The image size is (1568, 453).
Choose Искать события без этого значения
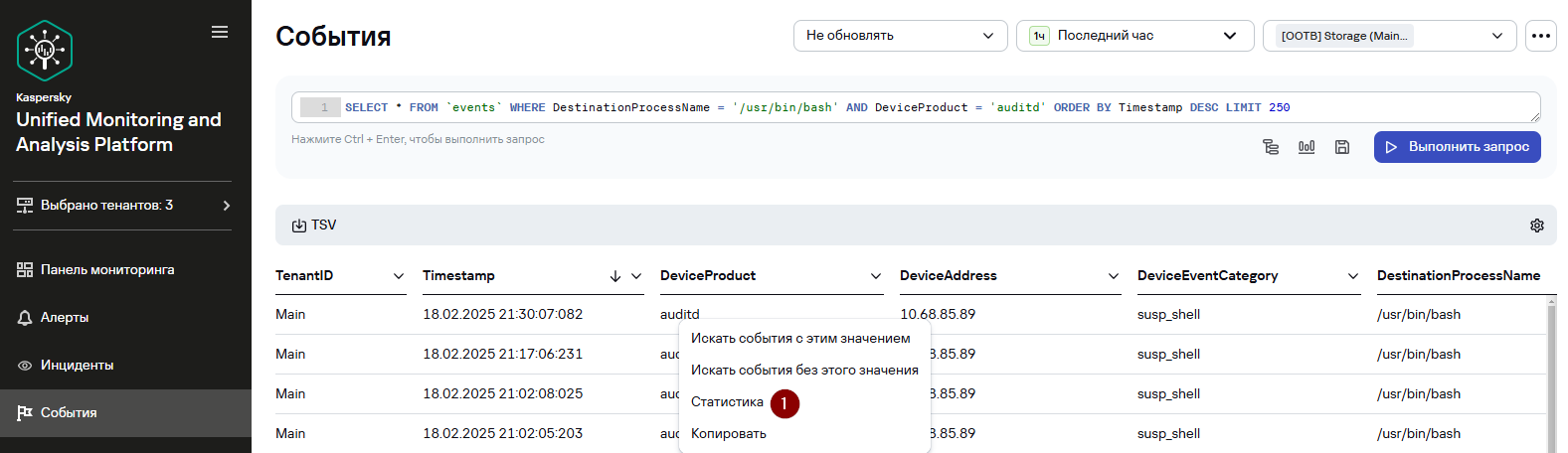click(x=804, y=370)
